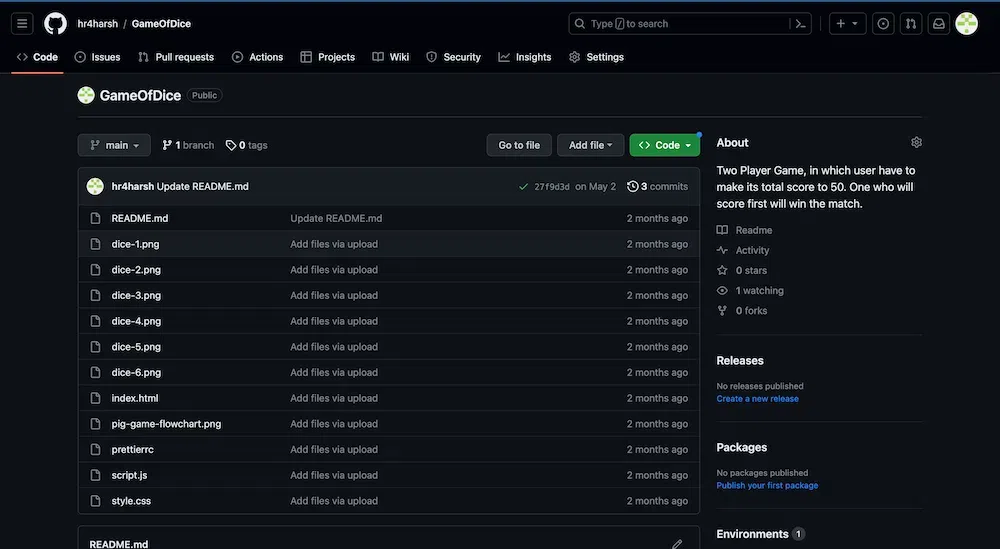Expand the green Code dropdown button
The width and height of the screenshot is (1000, 549).
point(665,145)
